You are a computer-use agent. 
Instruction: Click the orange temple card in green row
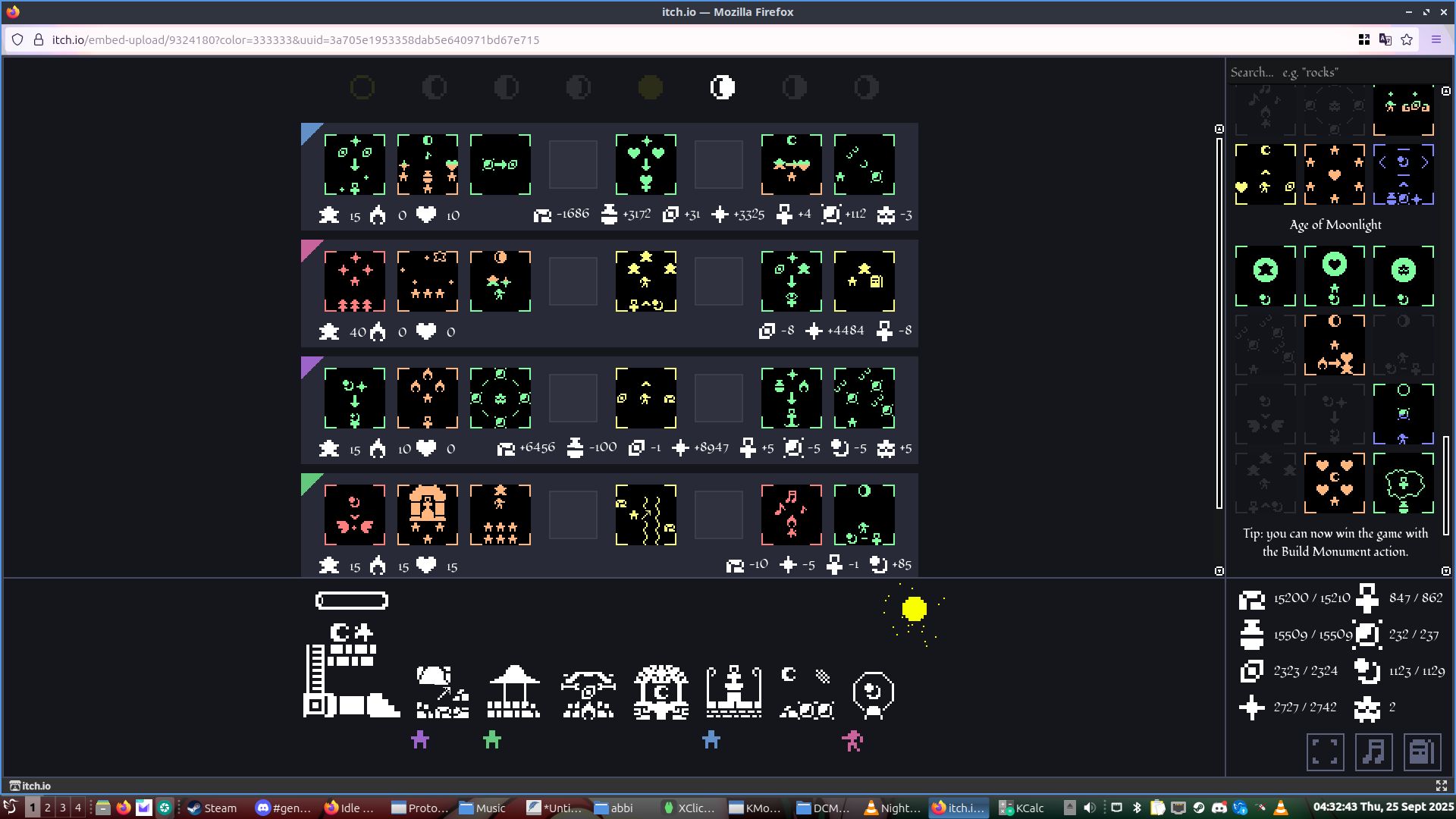click(x=428, y=515)
